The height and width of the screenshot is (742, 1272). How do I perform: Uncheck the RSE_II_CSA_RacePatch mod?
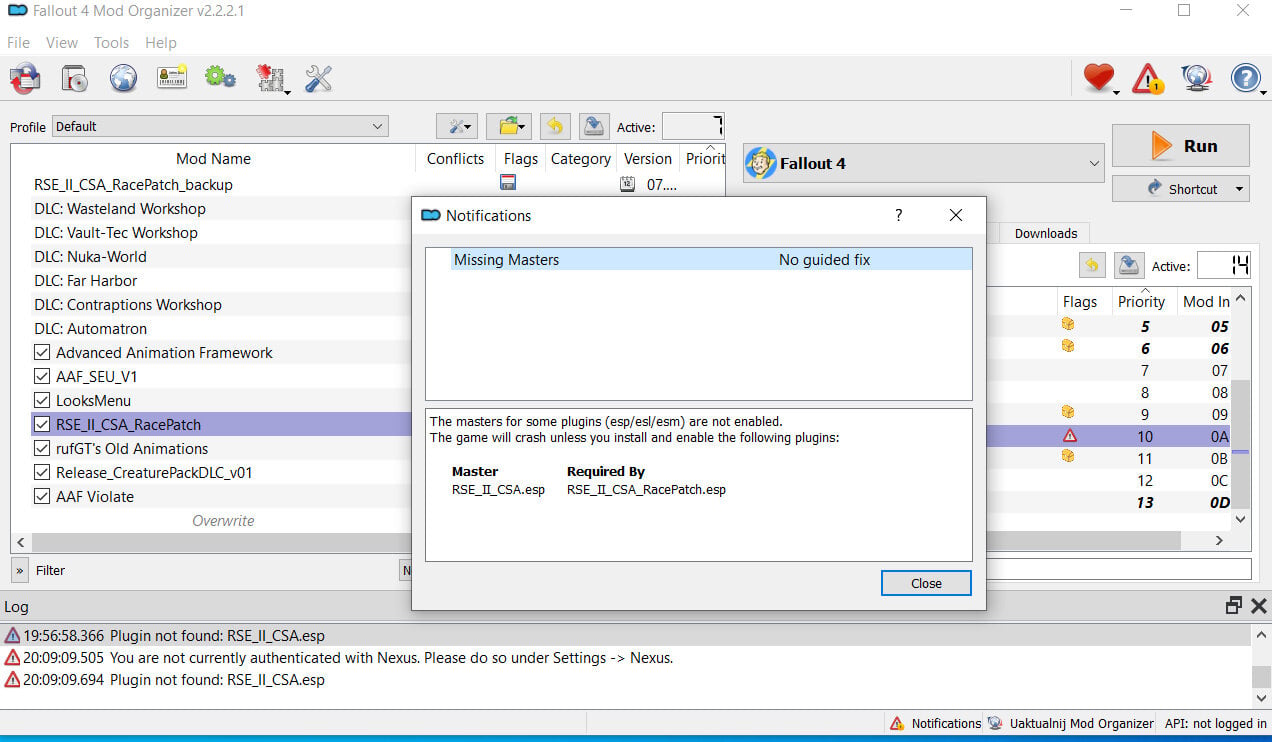click(x=42, y=424)
